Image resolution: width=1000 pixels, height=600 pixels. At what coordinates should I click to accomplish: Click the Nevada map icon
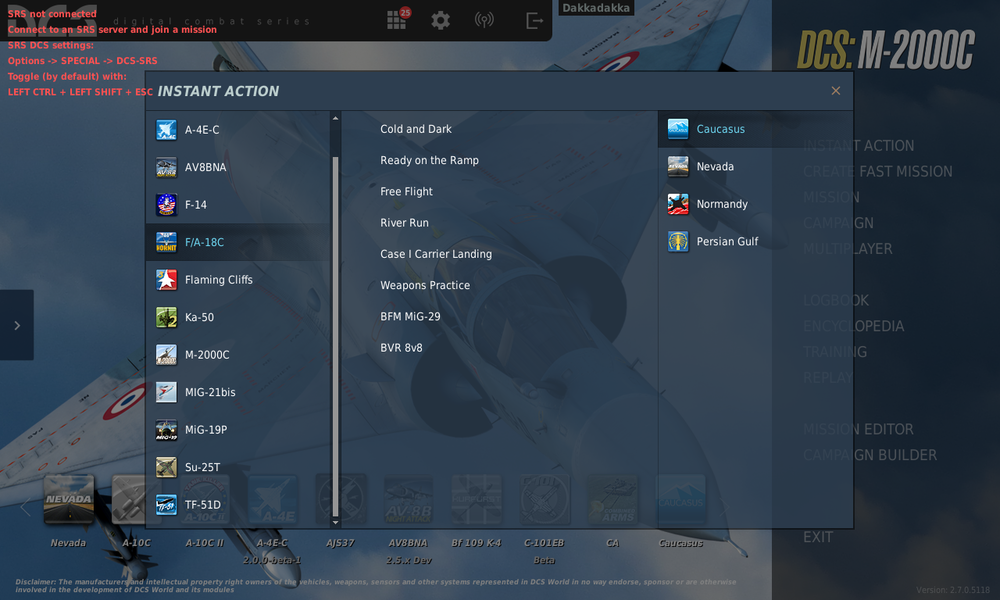click(678, 166)
